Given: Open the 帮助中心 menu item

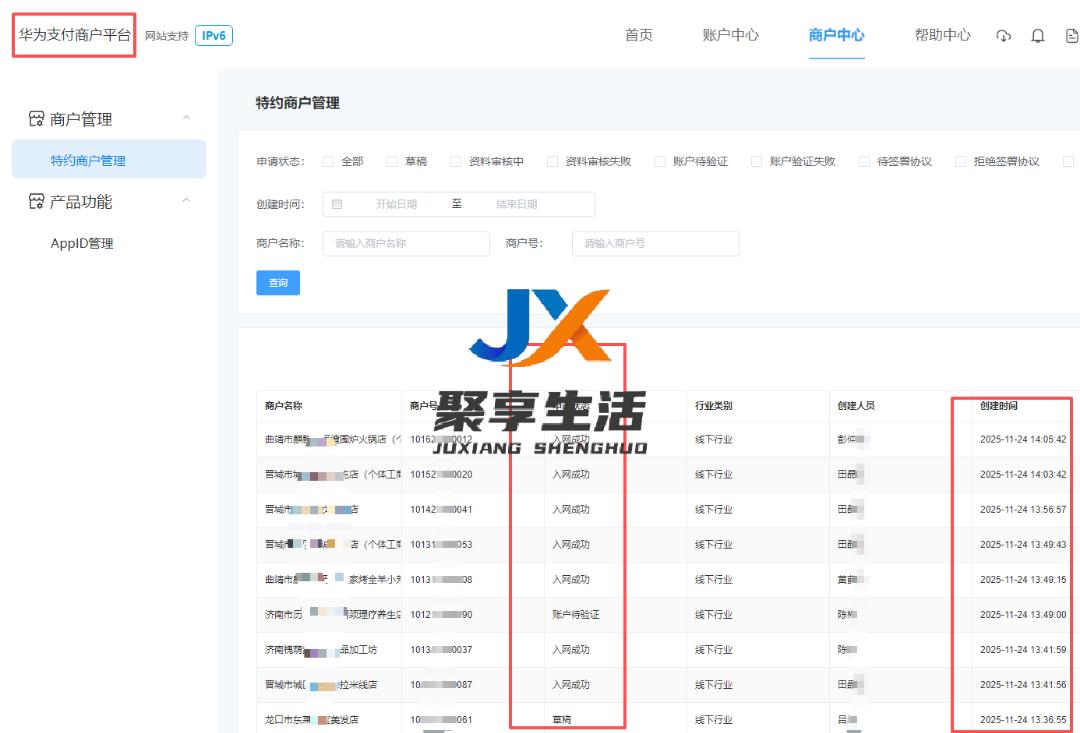Looking at the screenshot, I should 941,35.
